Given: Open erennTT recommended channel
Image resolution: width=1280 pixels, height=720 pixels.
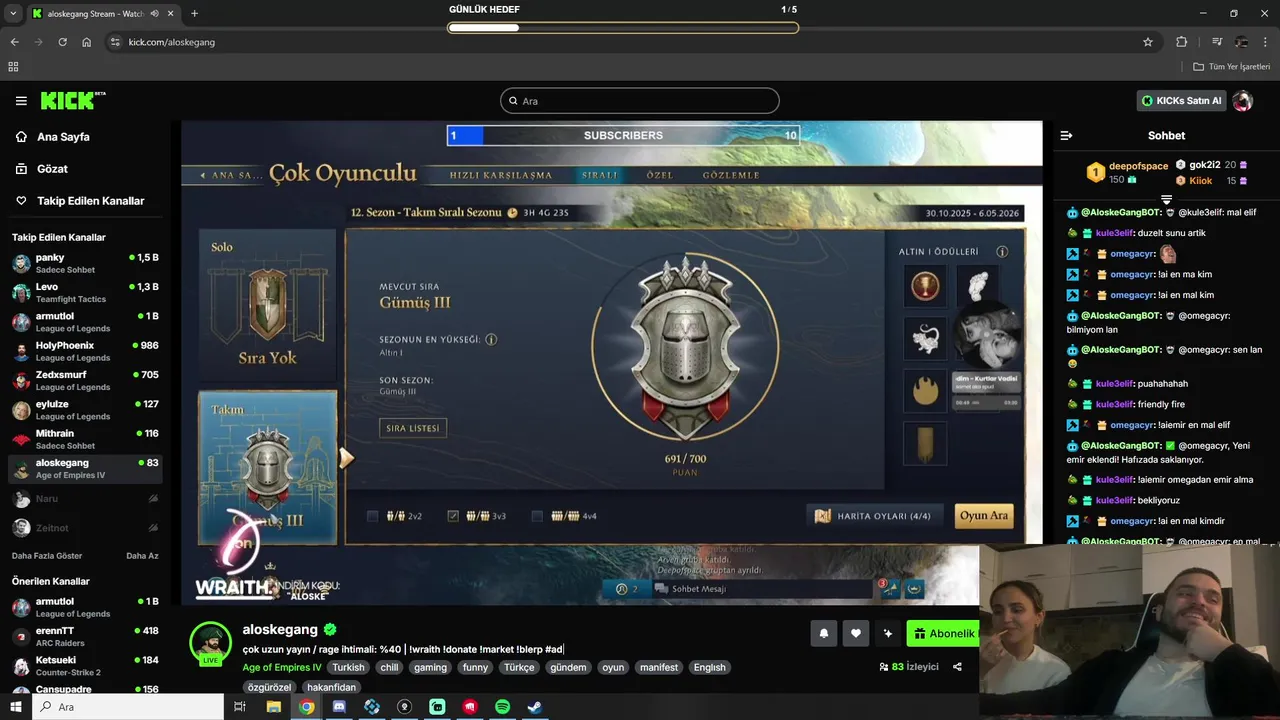Looking at the screenshot, I should tap(85, 636).
